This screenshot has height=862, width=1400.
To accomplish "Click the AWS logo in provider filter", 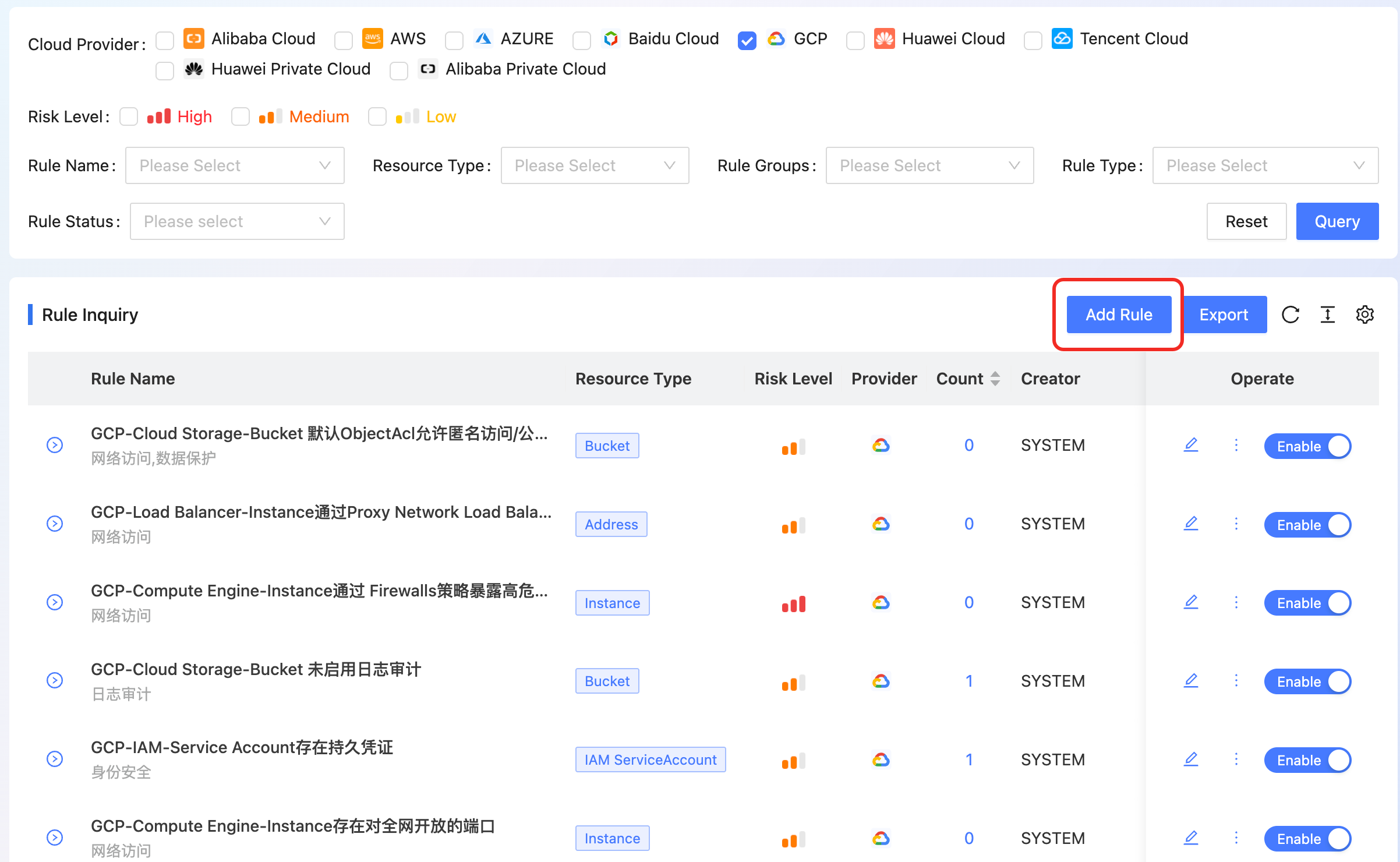I will click(x=373, y=38).
